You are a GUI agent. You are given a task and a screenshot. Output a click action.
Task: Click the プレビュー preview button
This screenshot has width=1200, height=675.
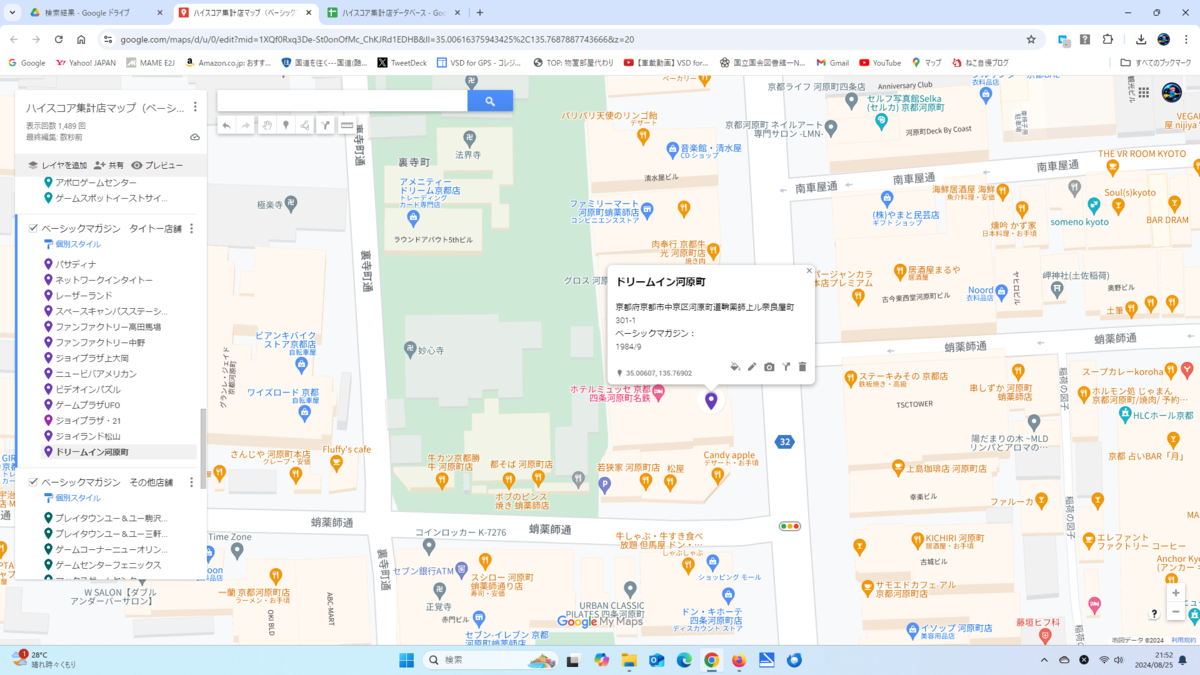click(x=157, y=165)
